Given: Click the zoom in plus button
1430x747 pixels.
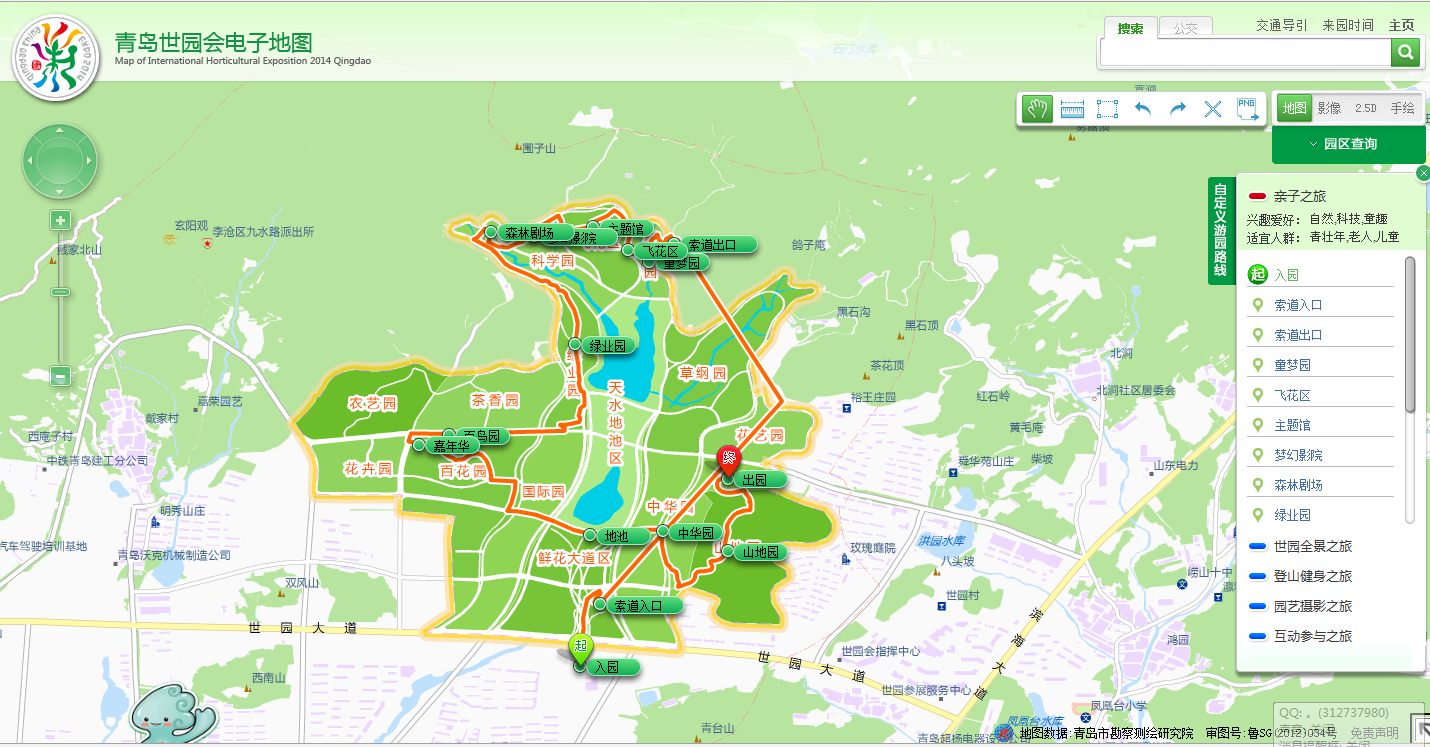Looking at the screenshot, I should (60, 221).
